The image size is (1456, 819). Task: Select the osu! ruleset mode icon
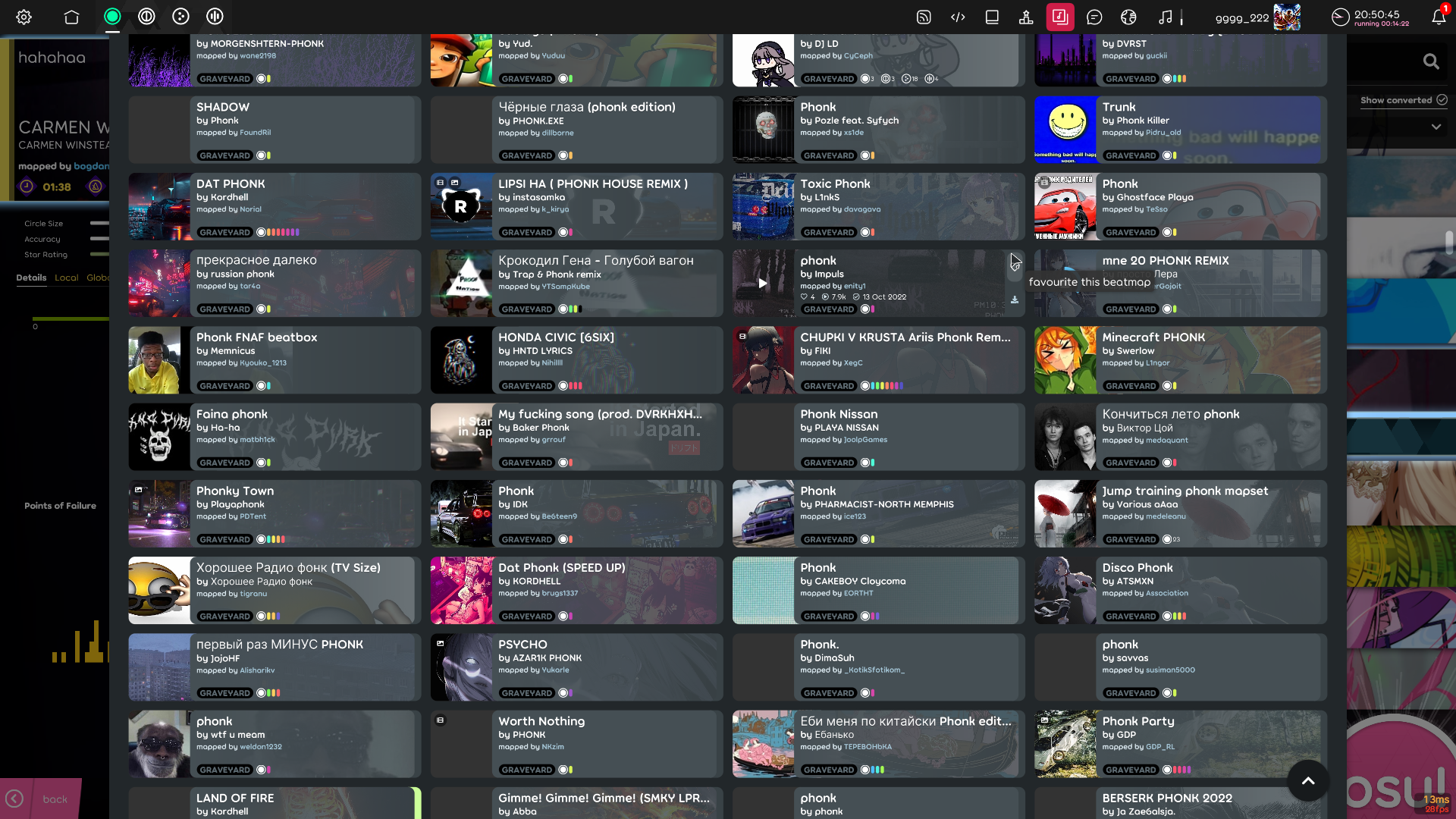[x=112, y=17]
